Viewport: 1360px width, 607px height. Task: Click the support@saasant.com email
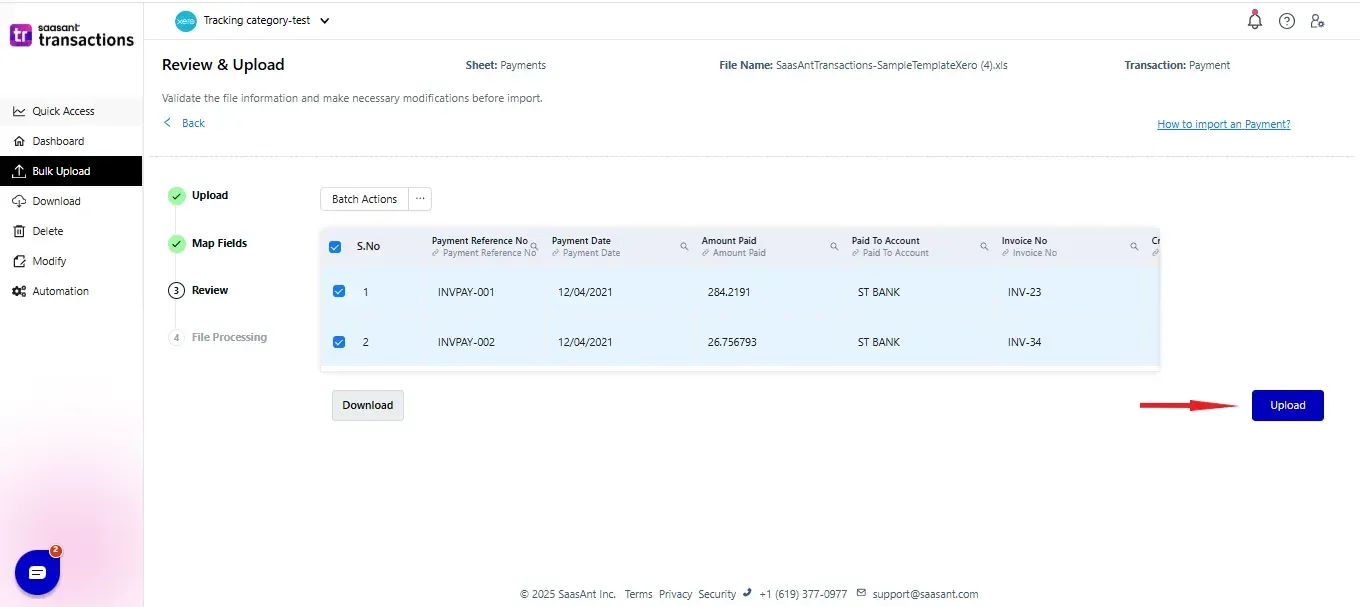point(925,594)
